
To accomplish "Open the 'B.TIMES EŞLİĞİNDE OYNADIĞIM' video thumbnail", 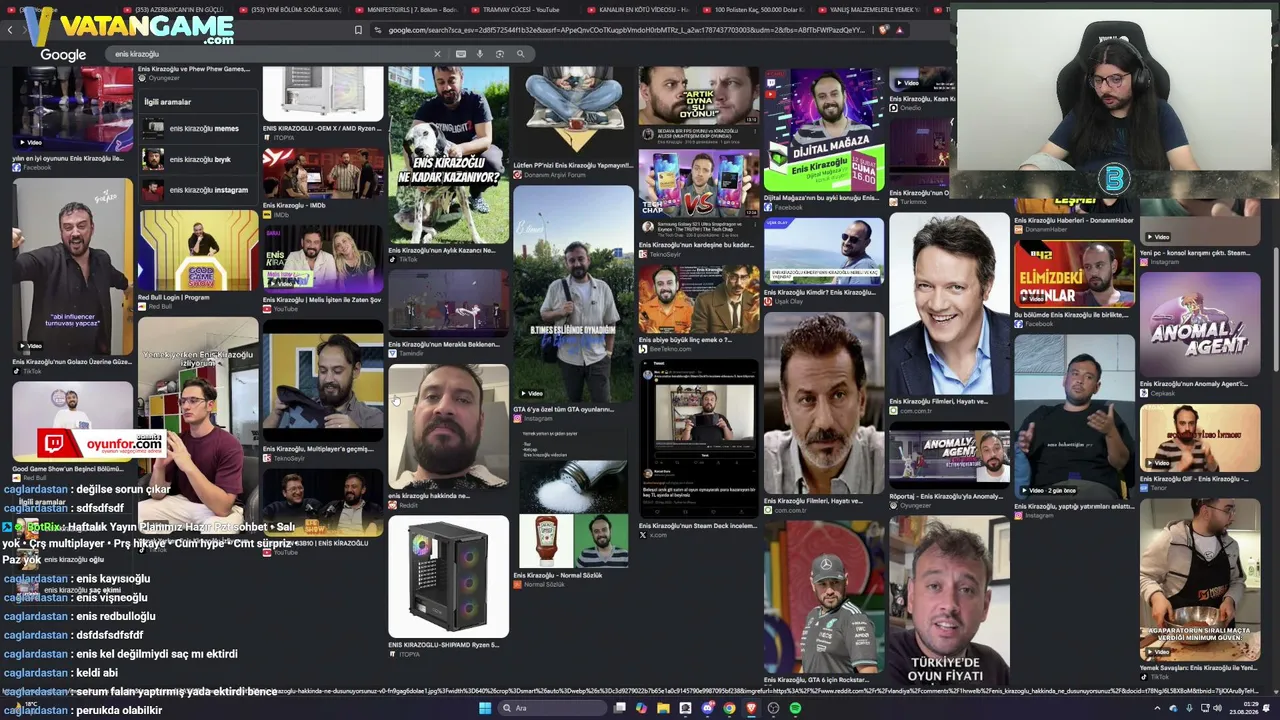I will tap(573, 293).
